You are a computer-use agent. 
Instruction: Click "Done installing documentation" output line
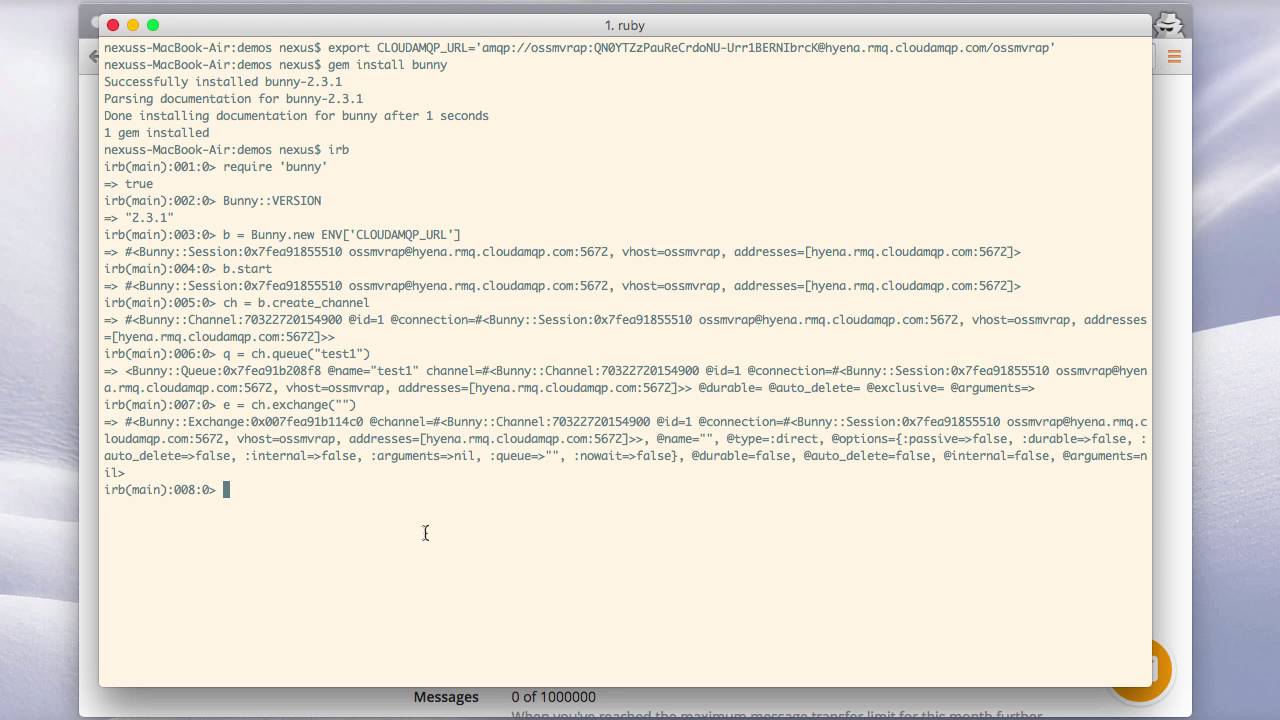296,116
